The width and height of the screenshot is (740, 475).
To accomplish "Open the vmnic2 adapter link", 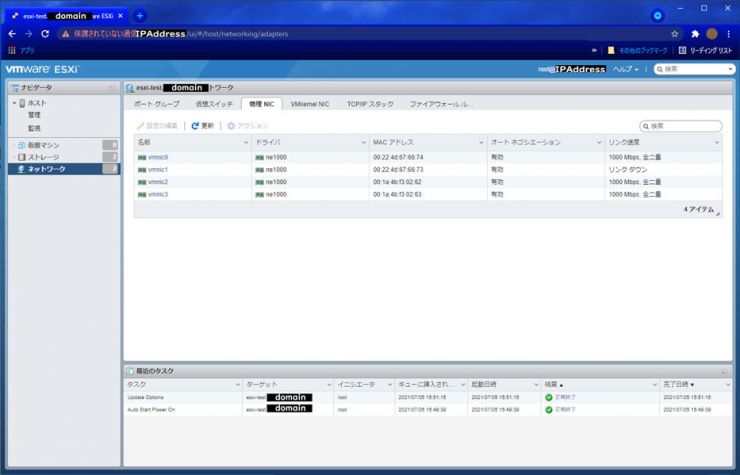I will [158, 182].
